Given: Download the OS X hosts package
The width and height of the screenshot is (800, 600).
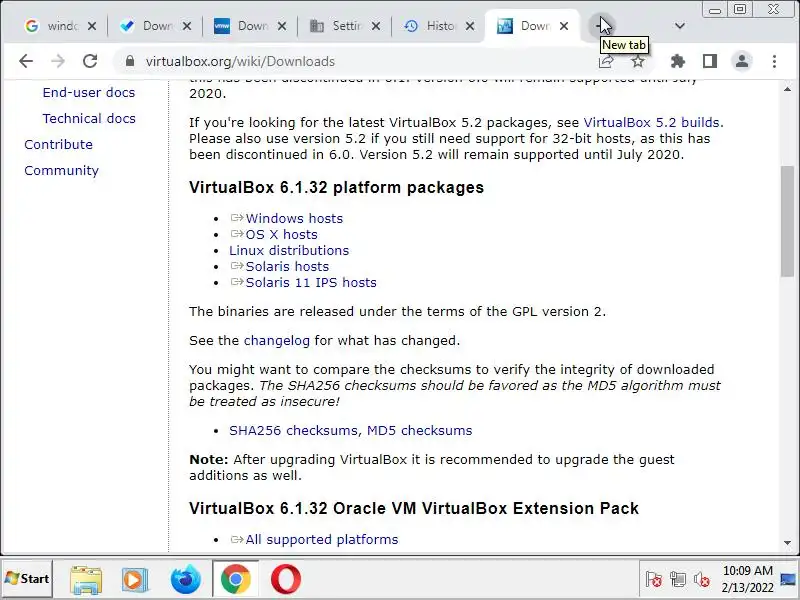Looking at the screenshot, I should click(x=282, y=234).
